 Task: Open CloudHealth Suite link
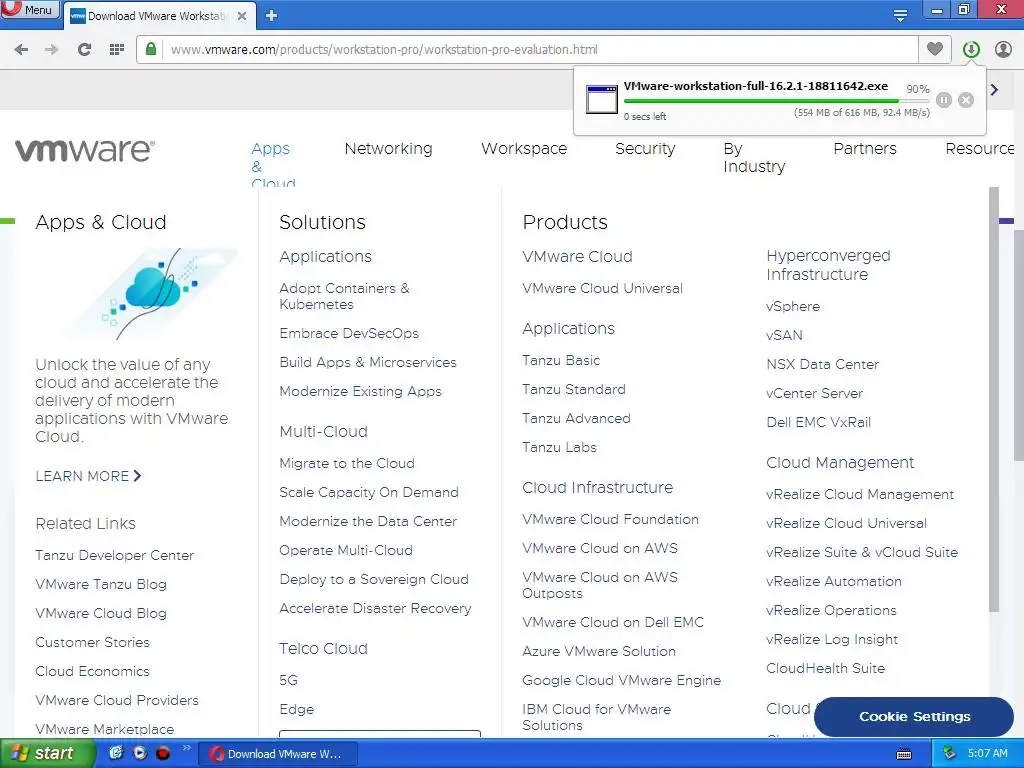pyautogui.click(x=825, y=668)
